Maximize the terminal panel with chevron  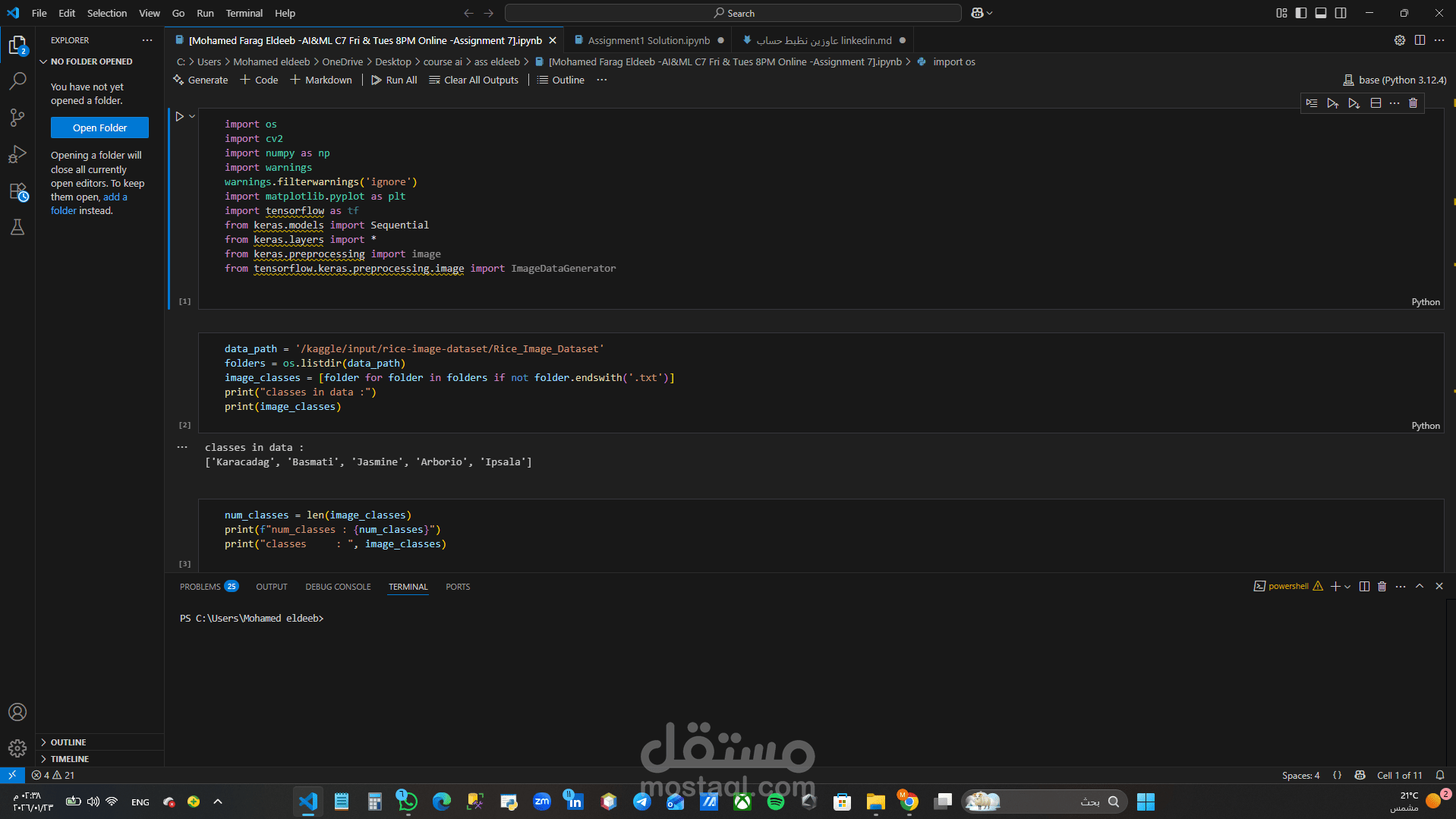coord(1420,587)
